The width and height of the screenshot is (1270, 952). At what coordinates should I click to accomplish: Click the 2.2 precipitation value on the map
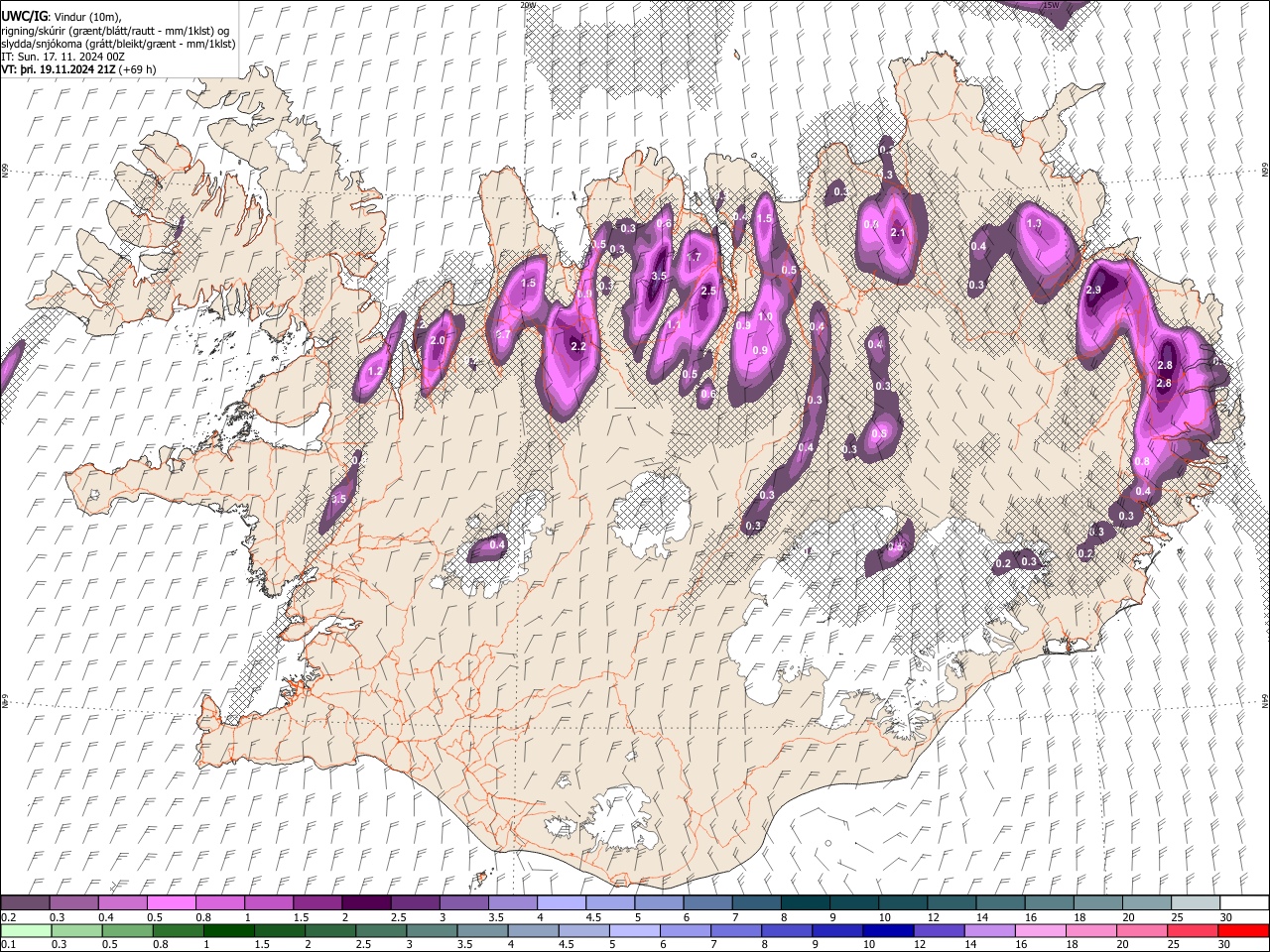[x=578, y=347]
